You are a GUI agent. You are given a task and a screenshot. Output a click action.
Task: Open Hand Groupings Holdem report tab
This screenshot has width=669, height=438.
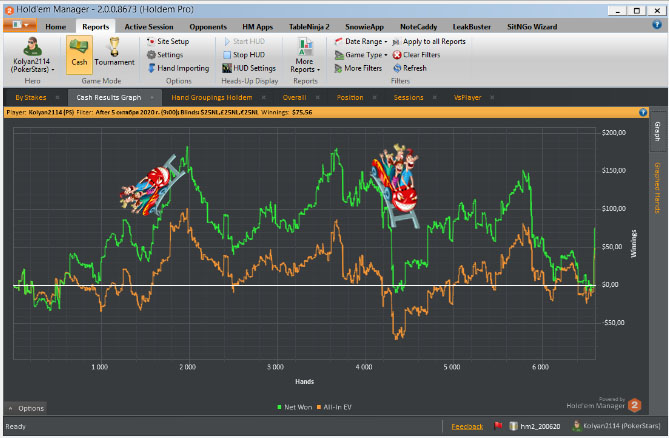[212, 98]
